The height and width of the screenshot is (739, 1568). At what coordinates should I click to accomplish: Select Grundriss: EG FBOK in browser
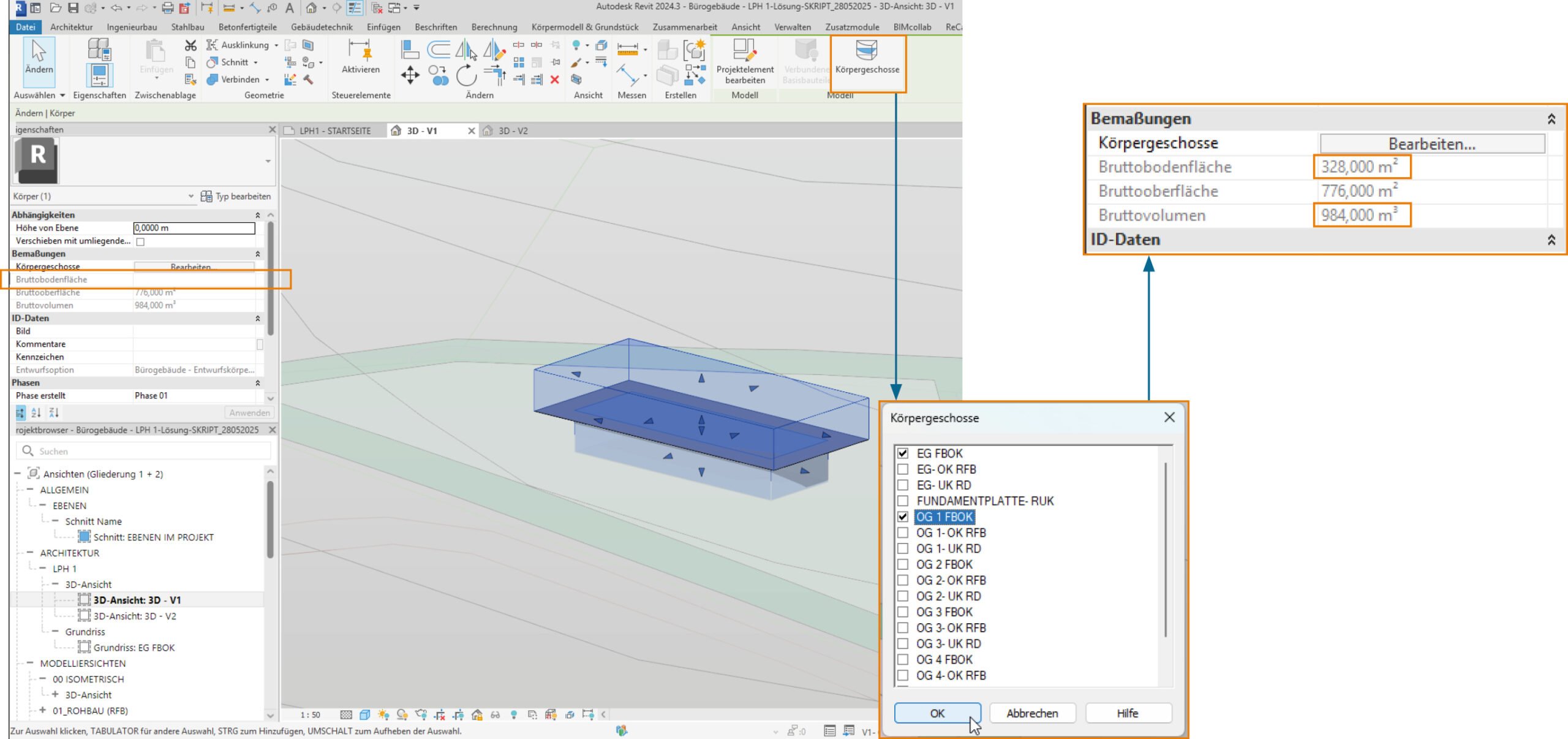[x=134, y=648]
